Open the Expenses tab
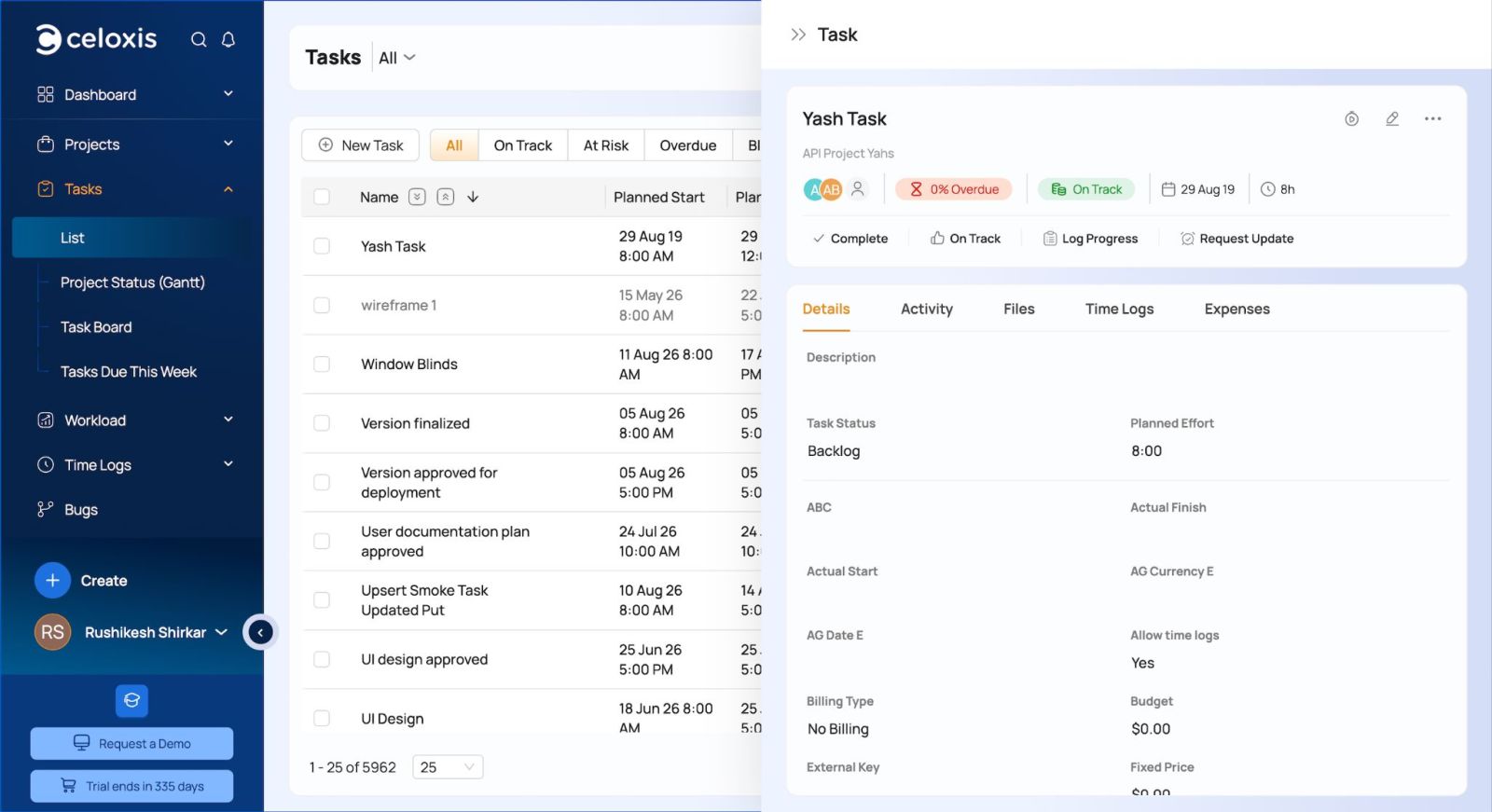Image resolution: width=1492 pixels, height=812 pixels. click(x=1236, y=309)
